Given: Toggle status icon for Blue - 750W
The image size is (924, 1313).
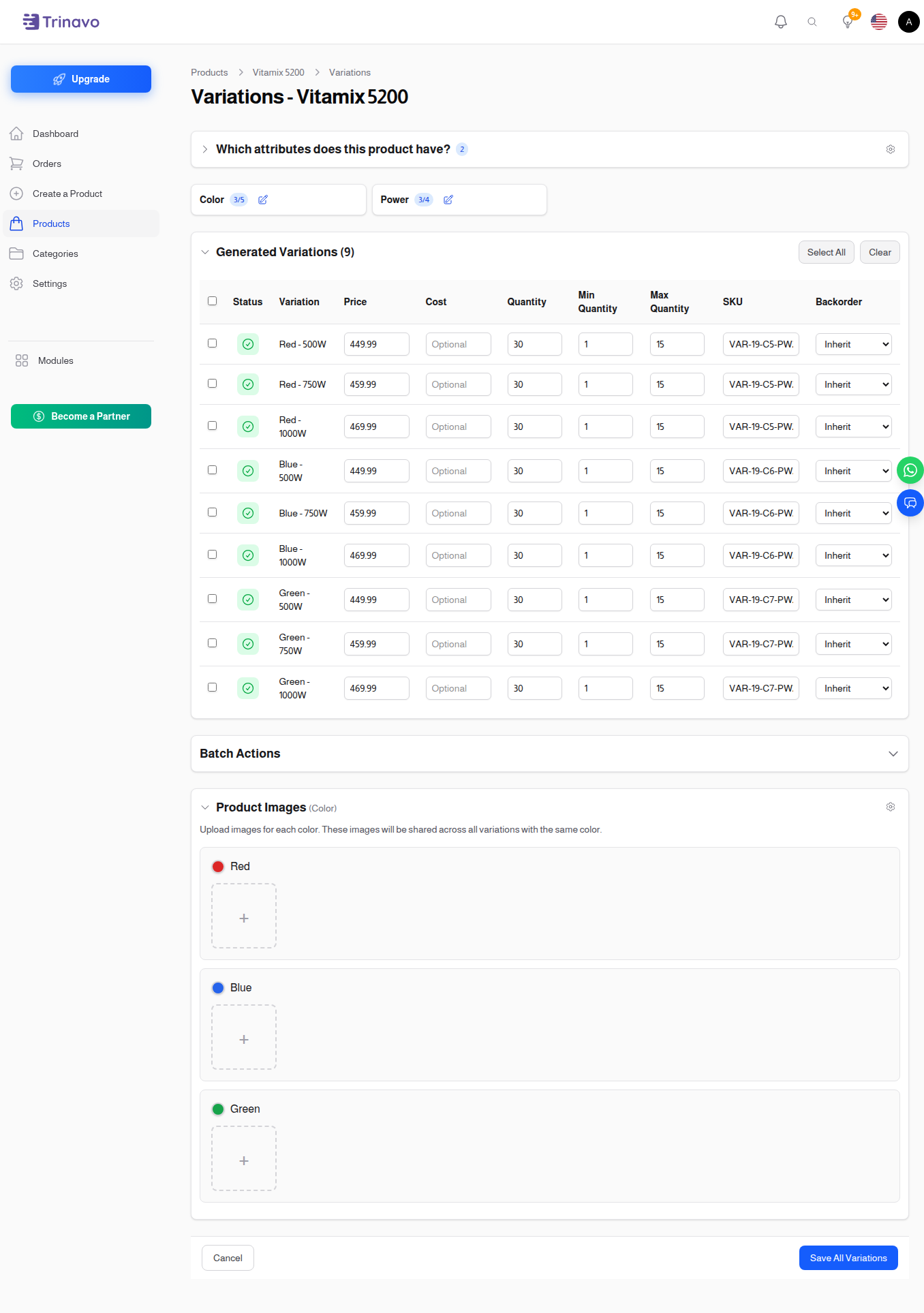Looking at the screenshot, I should [x=248, y=513].
